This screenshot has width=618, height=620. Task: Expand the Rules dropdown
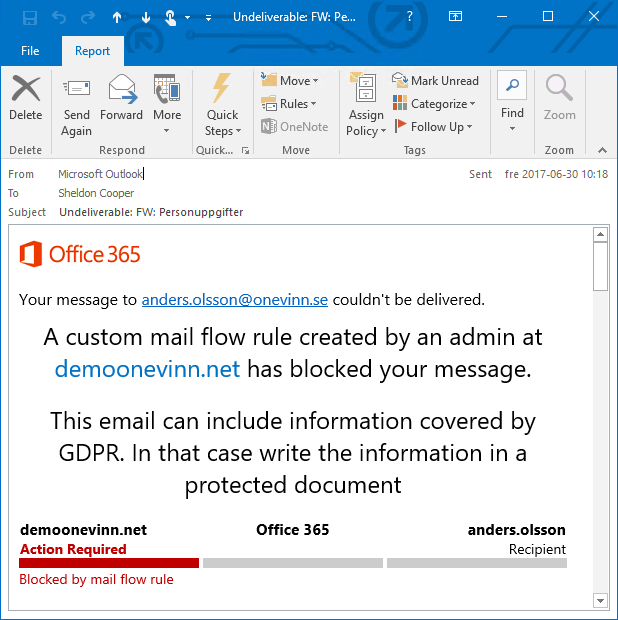289,104
